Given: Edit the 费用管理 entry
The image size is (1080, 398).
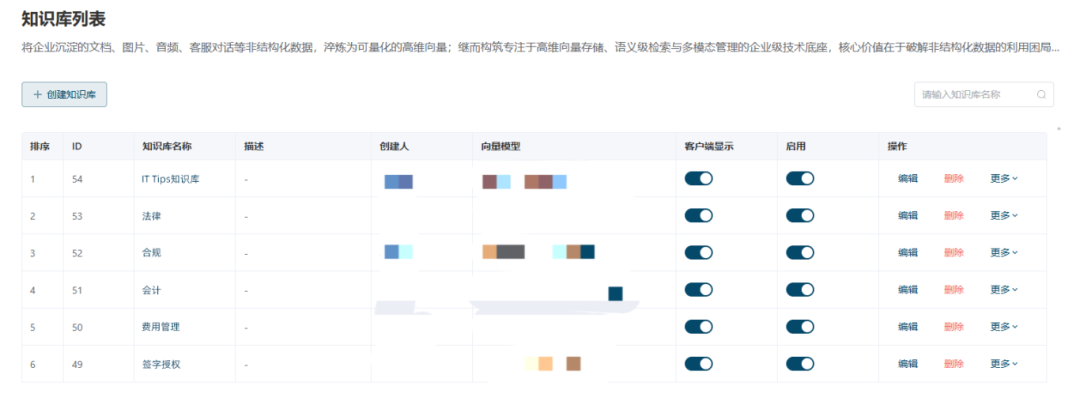Looking at the screenshot, I should point(908,327).
